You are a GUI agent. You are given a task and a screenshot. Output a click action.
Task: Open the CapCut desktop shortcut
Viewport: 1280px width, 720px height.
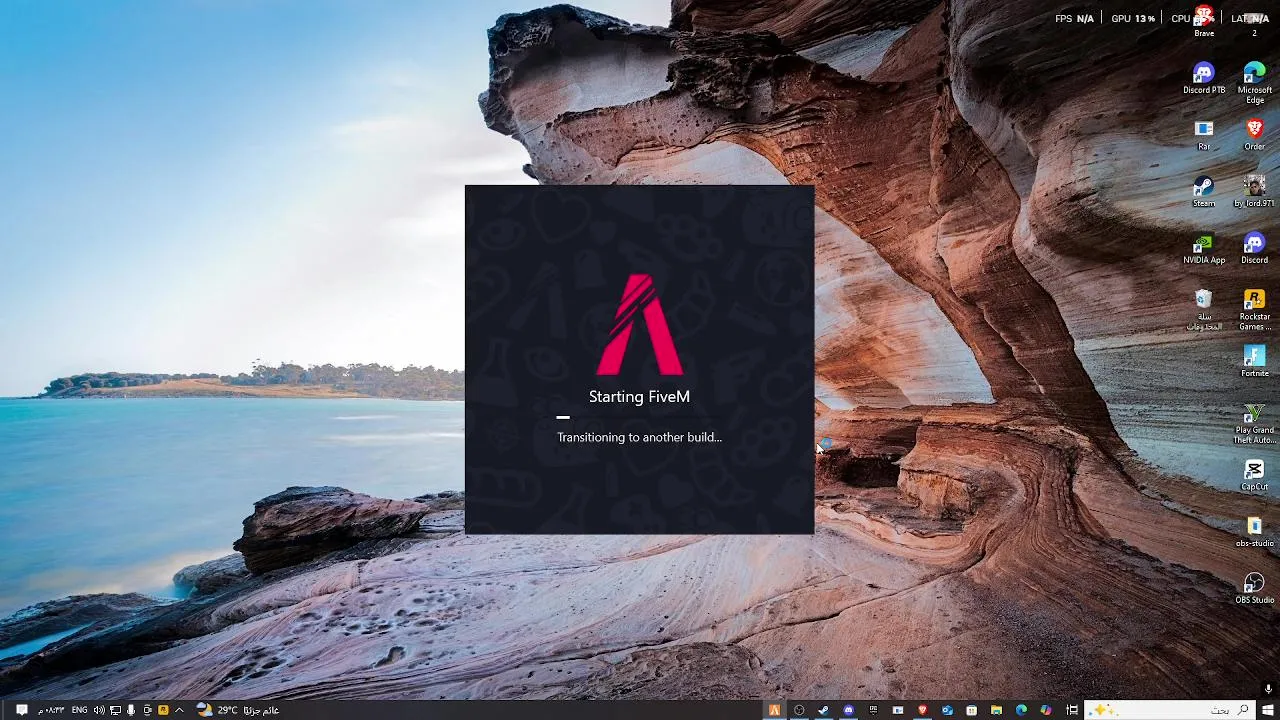click(1254, 475)
